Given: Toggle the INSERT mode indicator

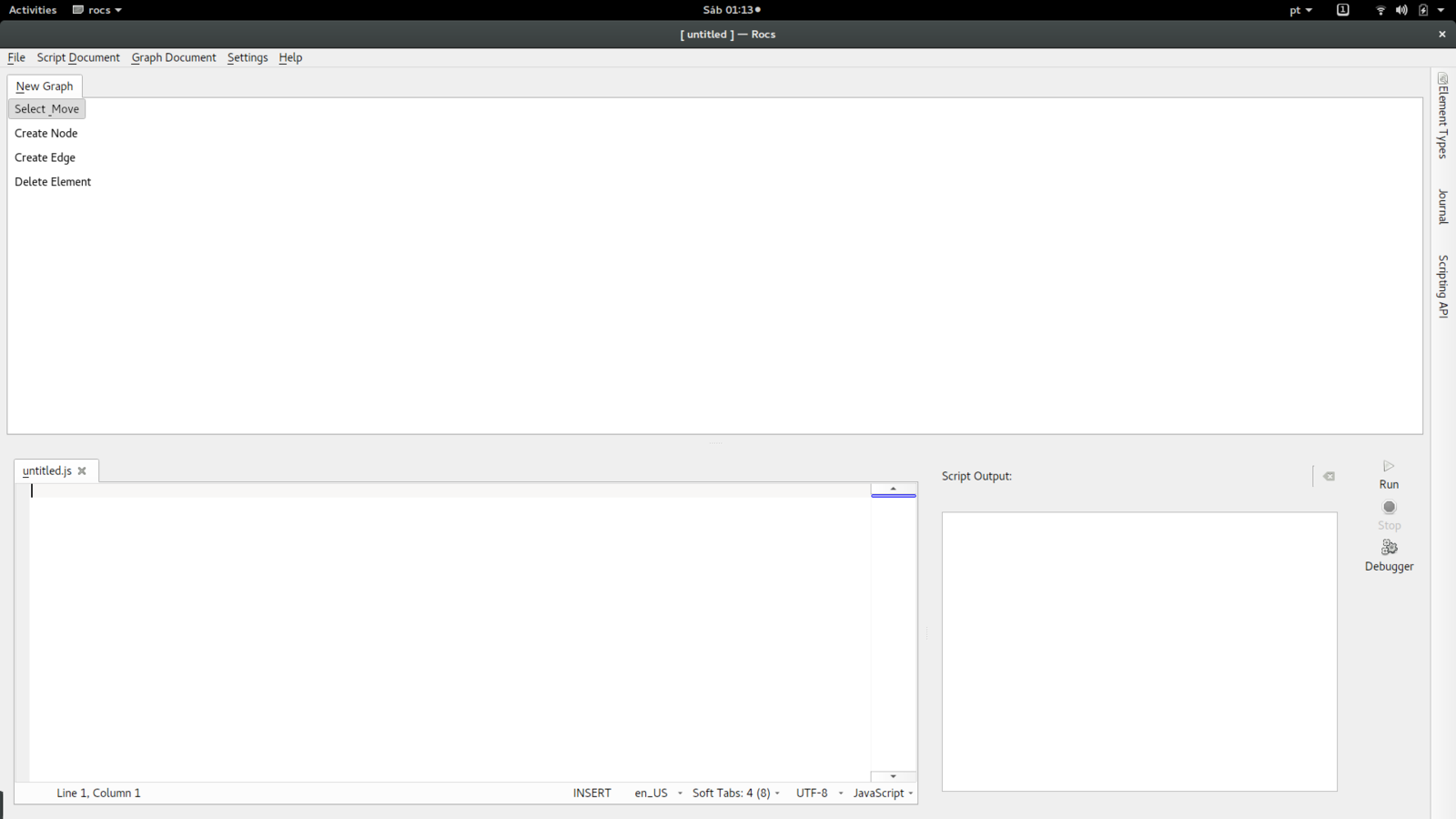Looking at the screenshot, I should (x=591, y=794).
